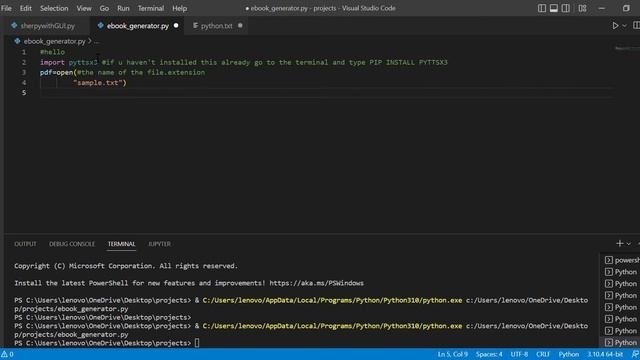Change file encoding UTF-8
This screenshot has height=360, width=640.
point(519,354)
